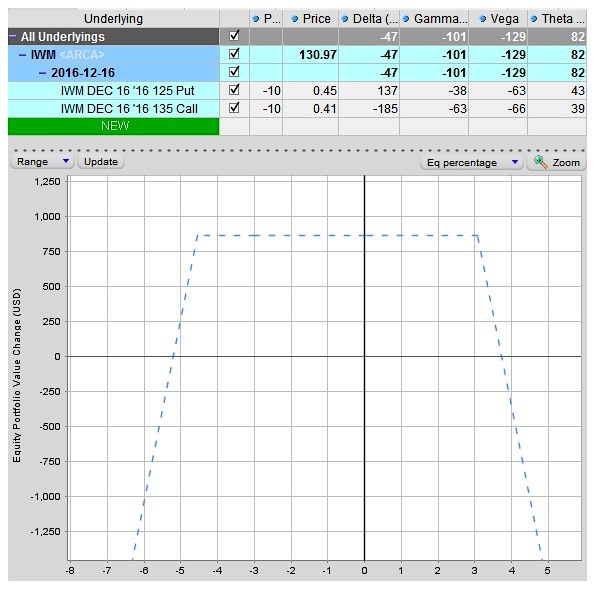Open the Range dropdown arrow
The width and height of the screenshot is (597, 590).
click(x=65, y=161)
